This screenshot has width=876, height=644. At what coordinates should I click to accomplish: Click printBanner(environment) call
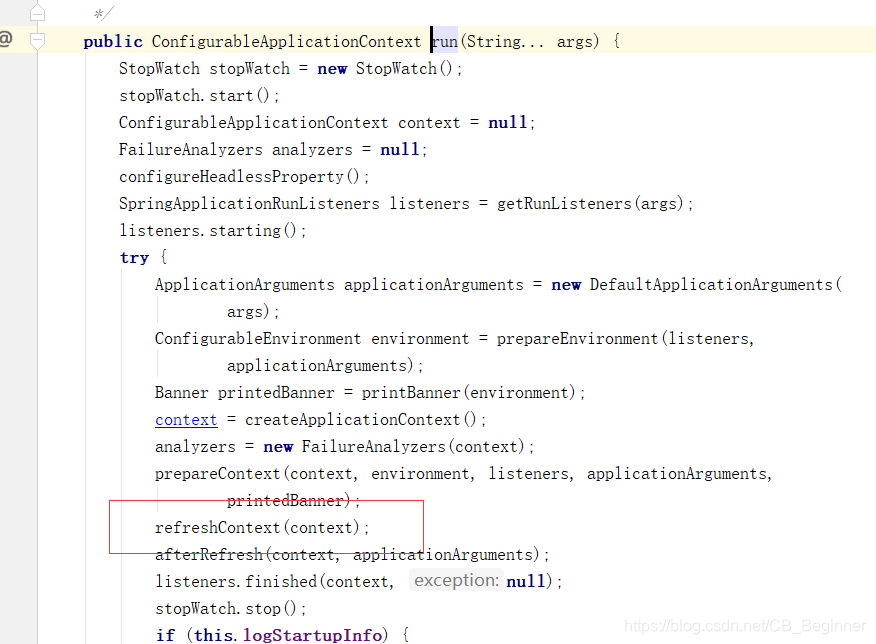click(468, 393)
